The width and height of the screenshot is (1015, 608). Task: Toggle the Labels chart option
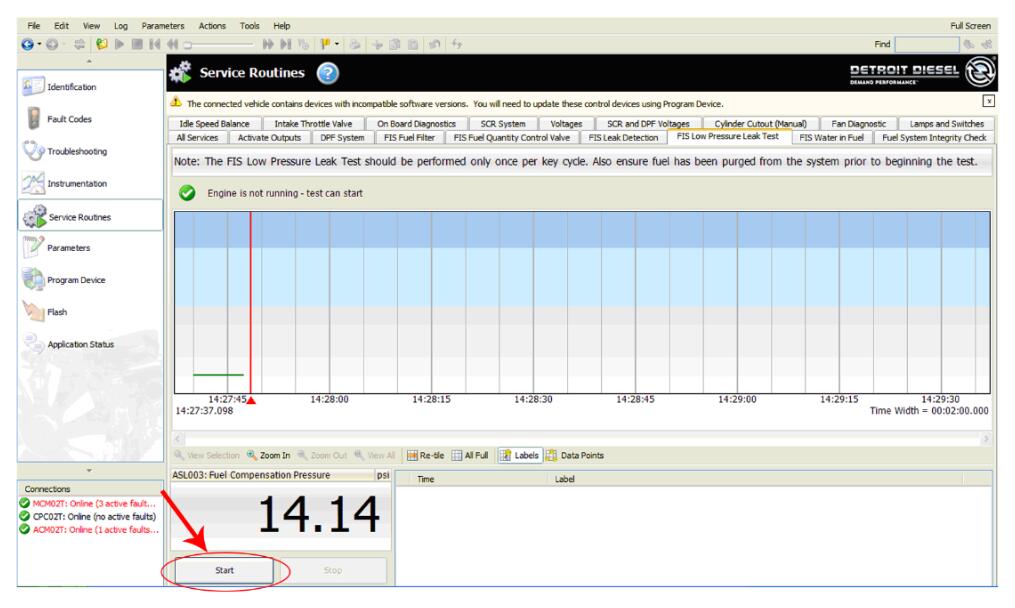pyautogui.click(x=519, y=455)
